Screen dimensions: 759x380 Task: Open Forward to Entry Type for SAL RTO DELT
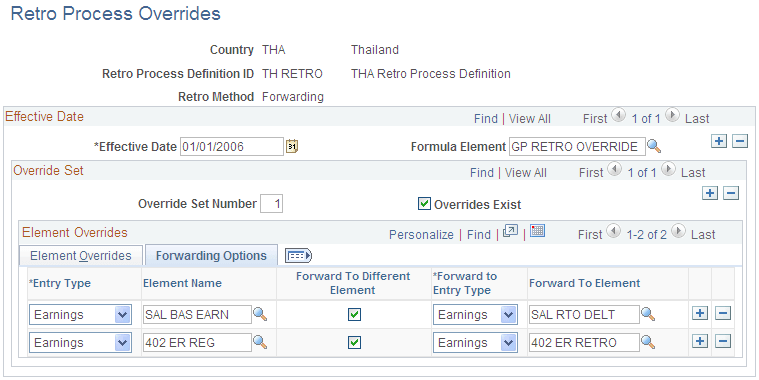pyautogui.click(x=475, y=315)
